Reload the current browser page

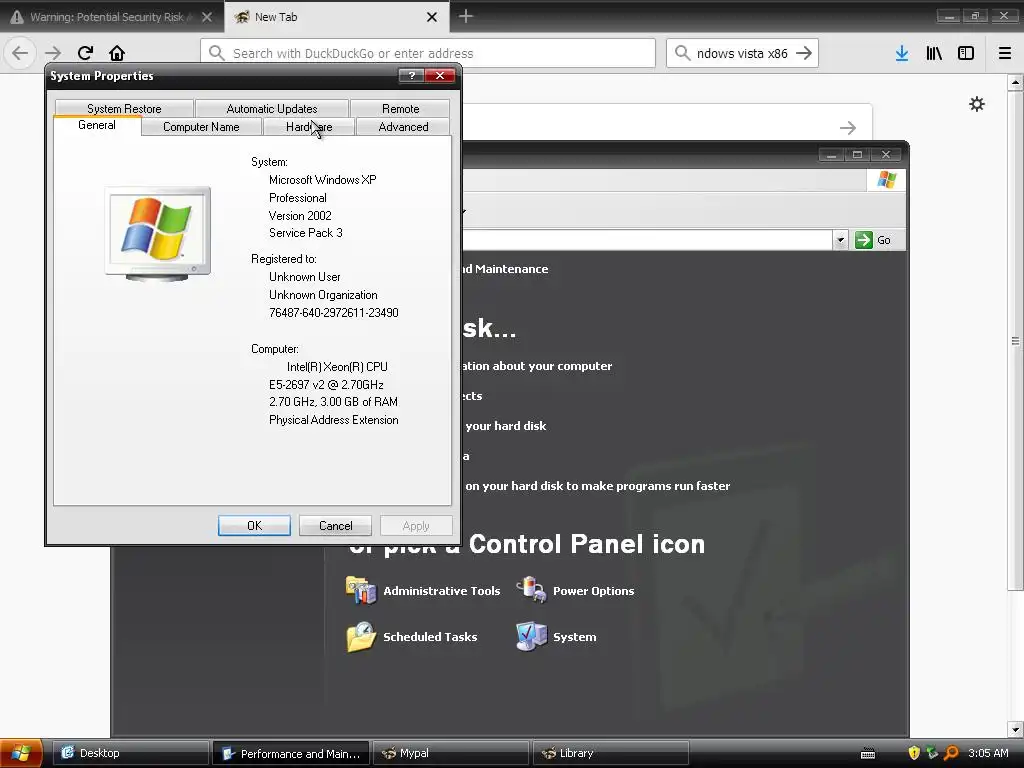(x=86, y=53)
